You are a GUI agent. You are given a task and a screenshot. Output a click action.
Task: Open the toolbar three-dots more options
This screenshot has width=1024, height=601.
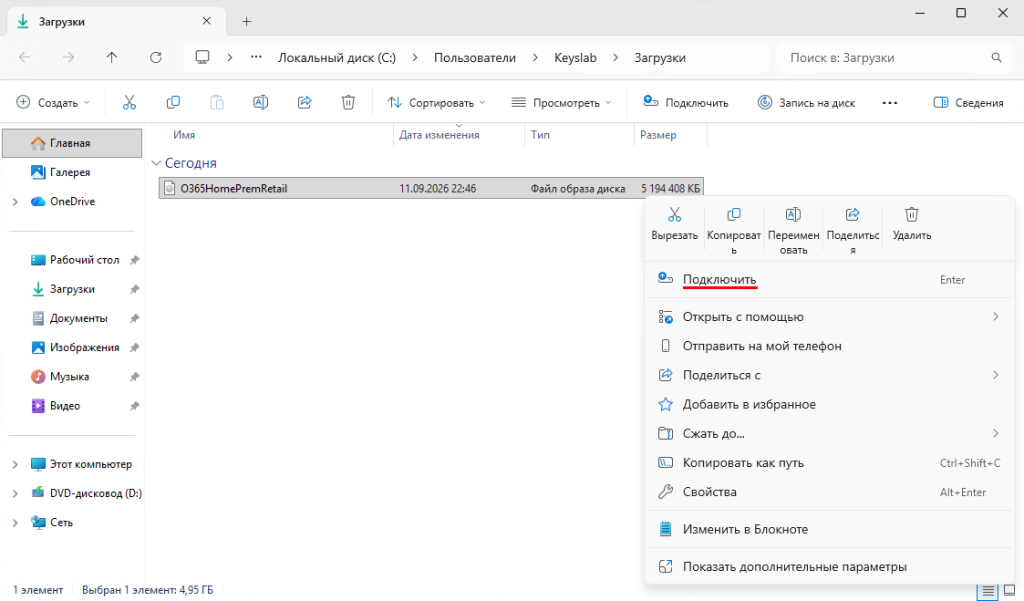click(x=889, y=103)
